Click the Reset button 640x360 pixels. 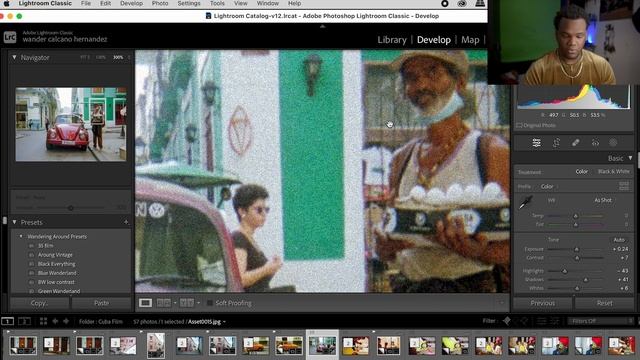[604, 303]
